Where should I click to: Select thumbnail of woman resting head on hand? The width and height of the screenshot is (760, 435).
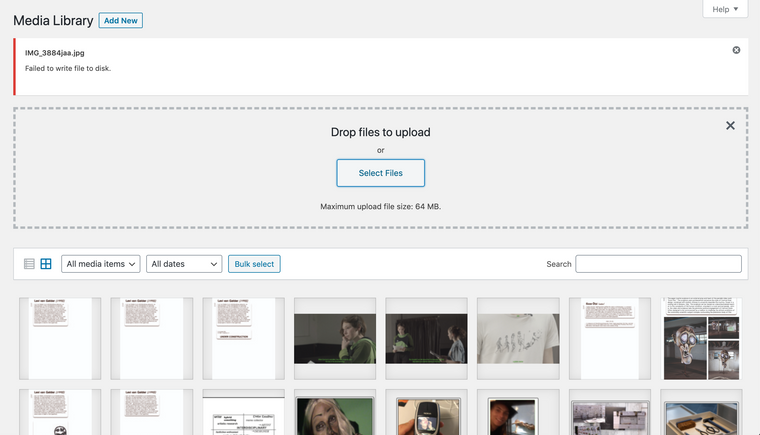334,338
